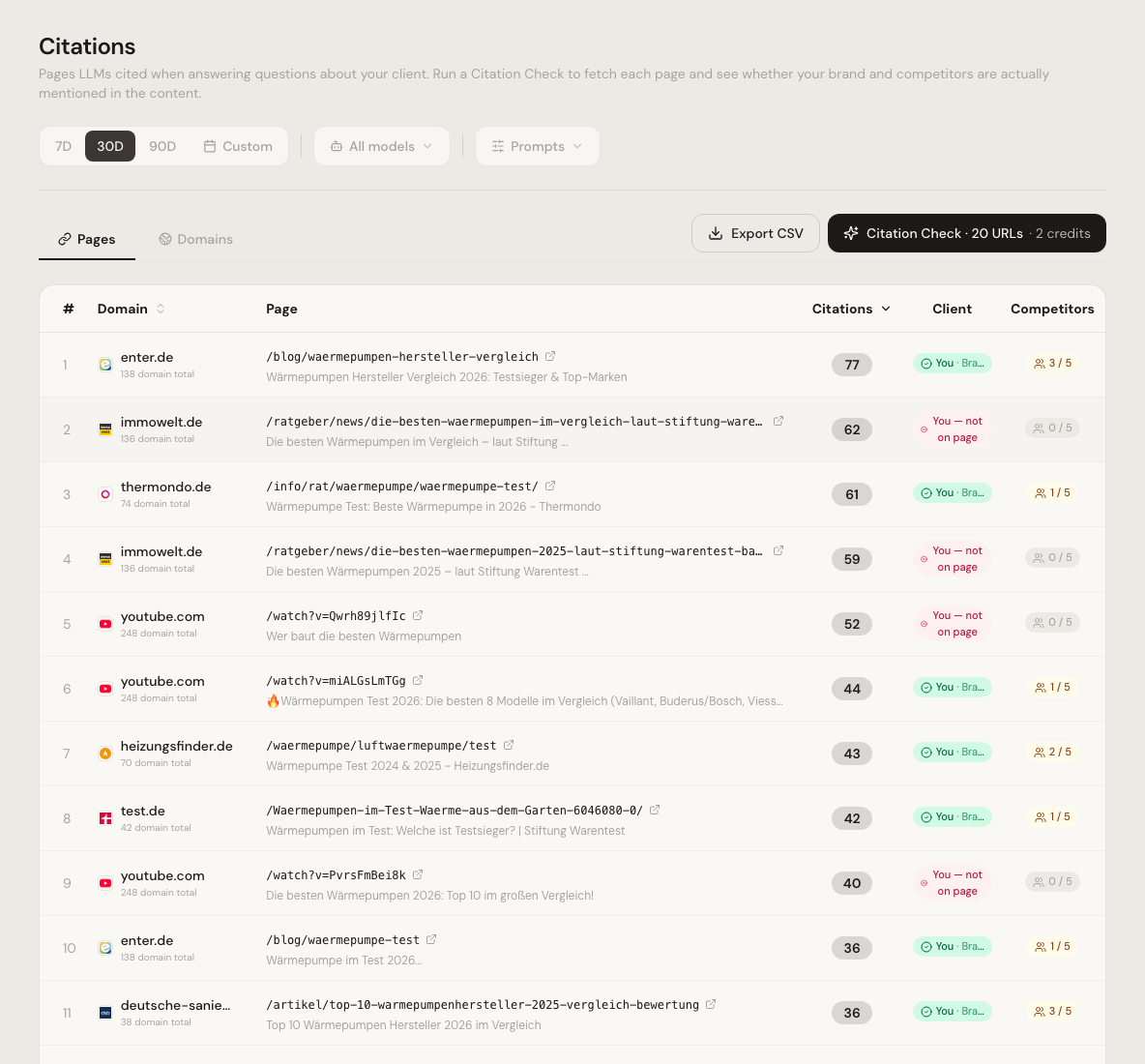Click 'You — not on page' badge in row 9
This screenshot has width=1145, height=1064.
953,883
